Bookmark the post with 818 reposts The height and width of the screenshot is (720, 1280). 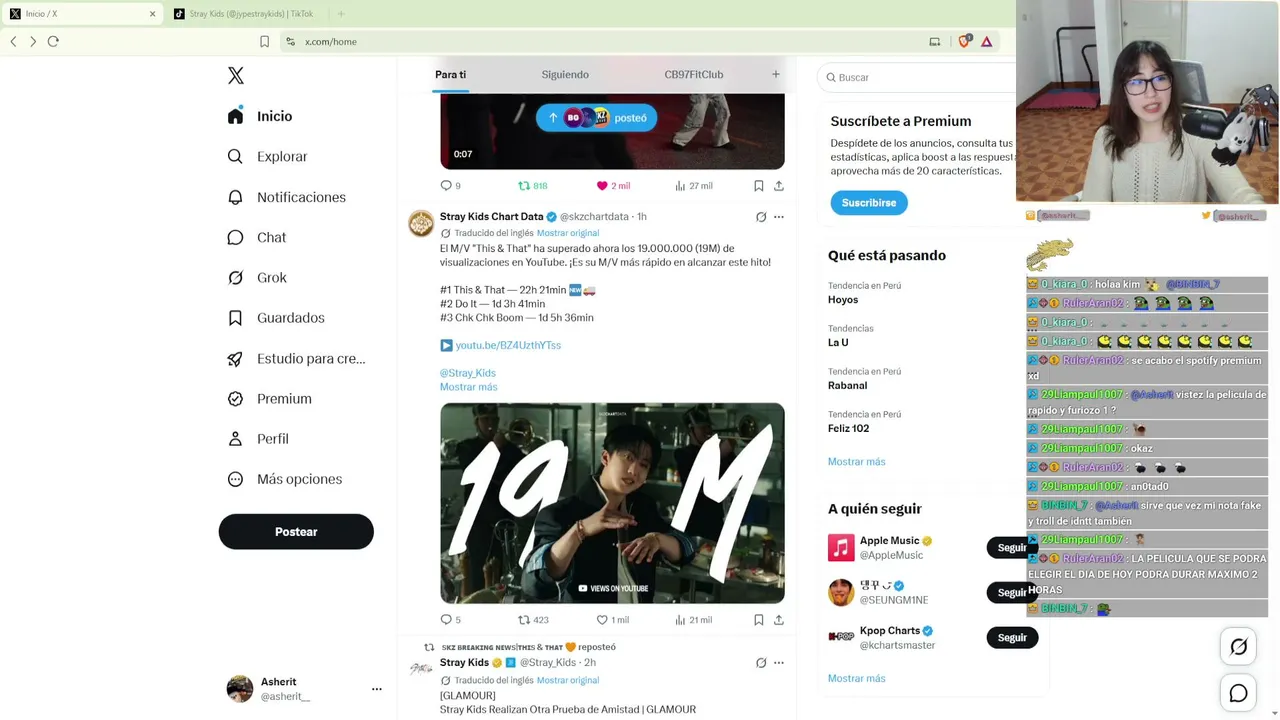click(759, 186)
